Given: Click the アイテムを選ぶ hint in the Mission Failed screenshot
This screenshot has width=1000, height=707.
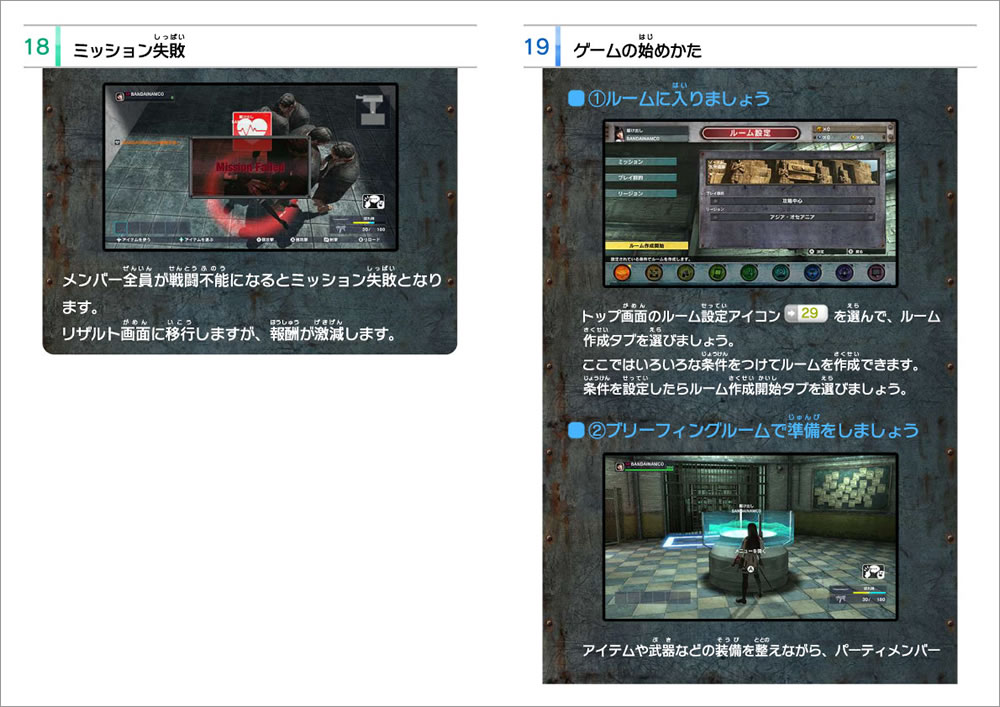Looking at the screenshot, I should pyautogui.click(x=196, y=240).
